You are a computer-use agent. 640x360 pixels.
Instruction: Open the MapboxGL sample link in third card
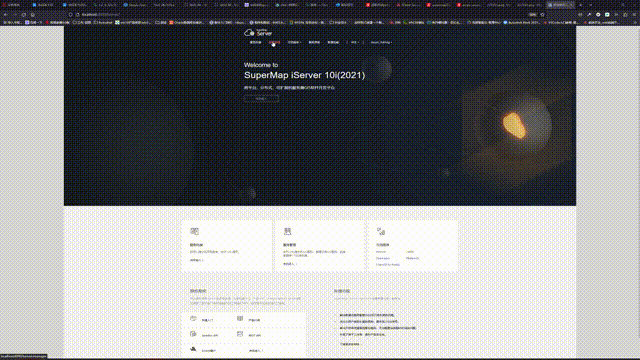(x=412, y=258)
